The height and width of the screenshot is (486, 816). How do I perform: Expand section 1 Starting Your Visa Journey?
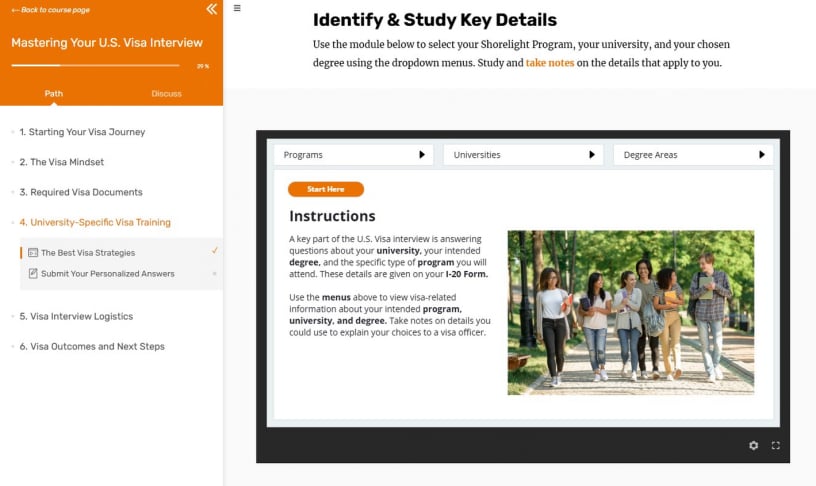(x=82, y=132)
